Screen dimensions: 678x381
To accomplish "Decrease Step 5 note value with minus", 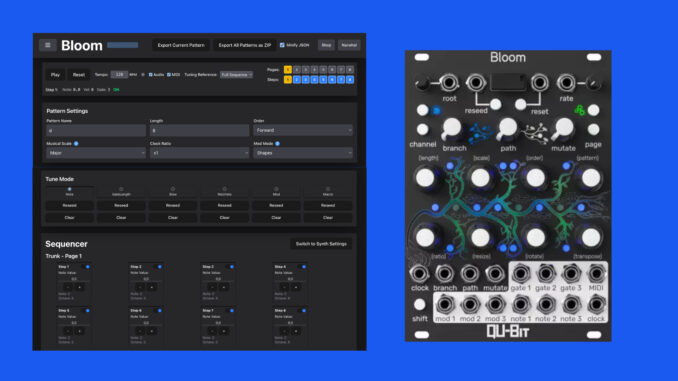I will pyautogui.click(x=68, y=331).
